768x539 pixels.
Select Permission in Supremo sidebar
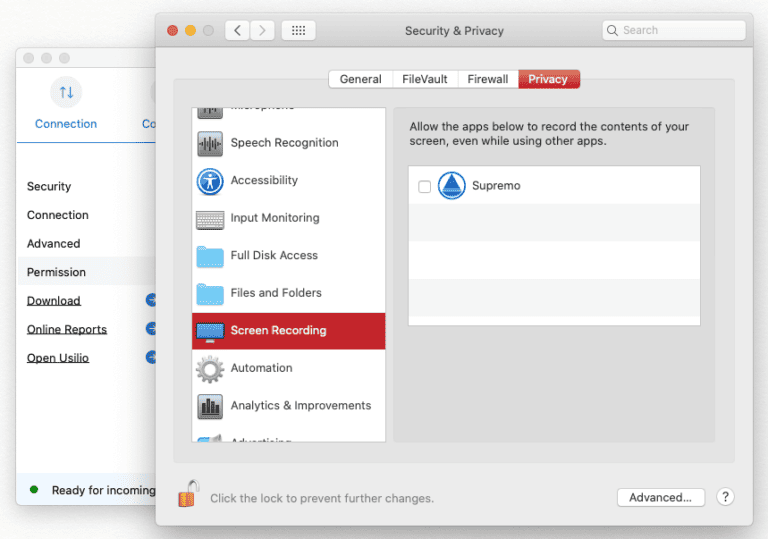[x=87, y=272]
